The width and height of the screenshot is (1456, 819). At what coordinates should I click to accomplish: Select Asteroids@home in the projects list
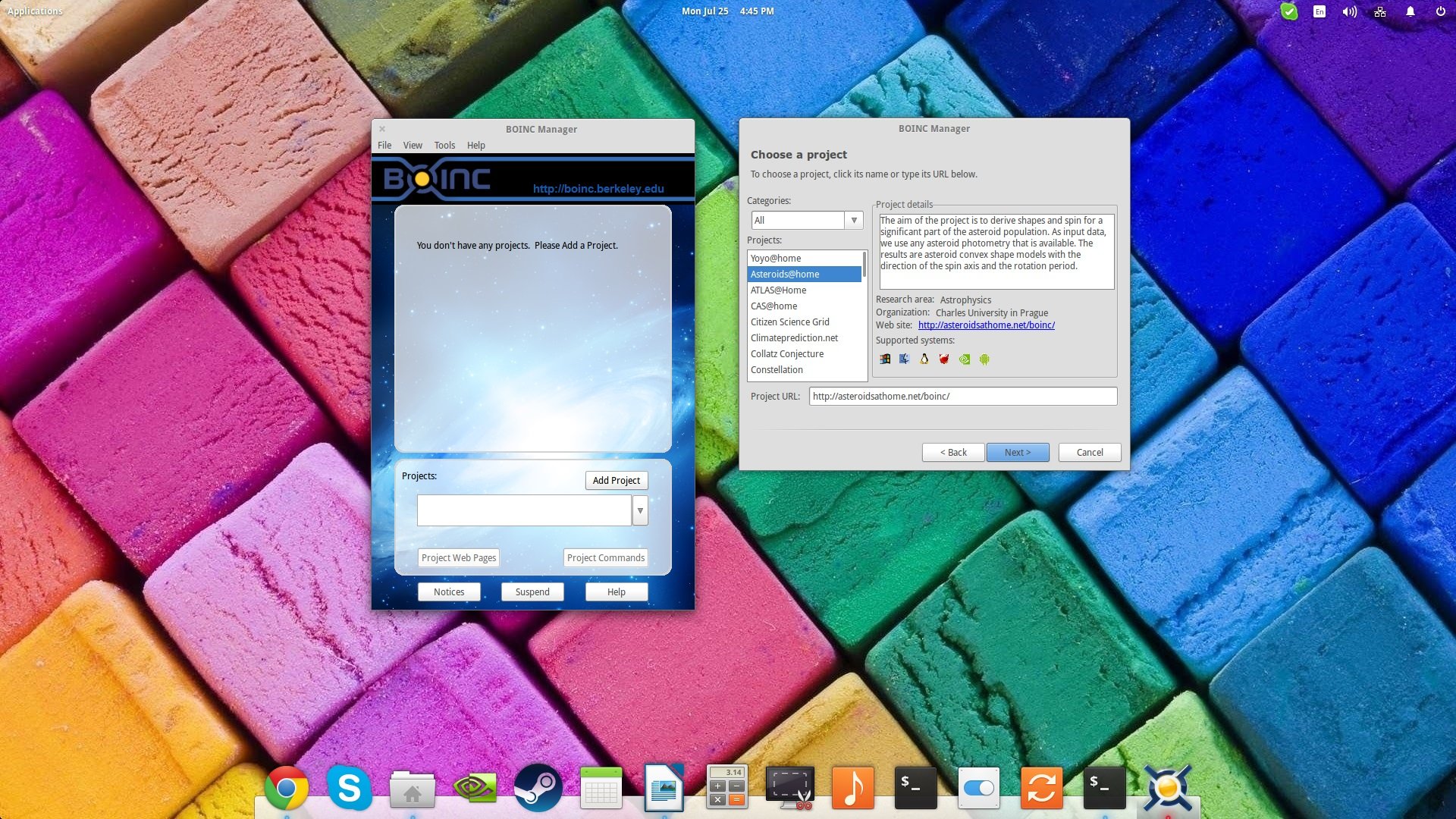pyautogui.click(x=805, y=275)
